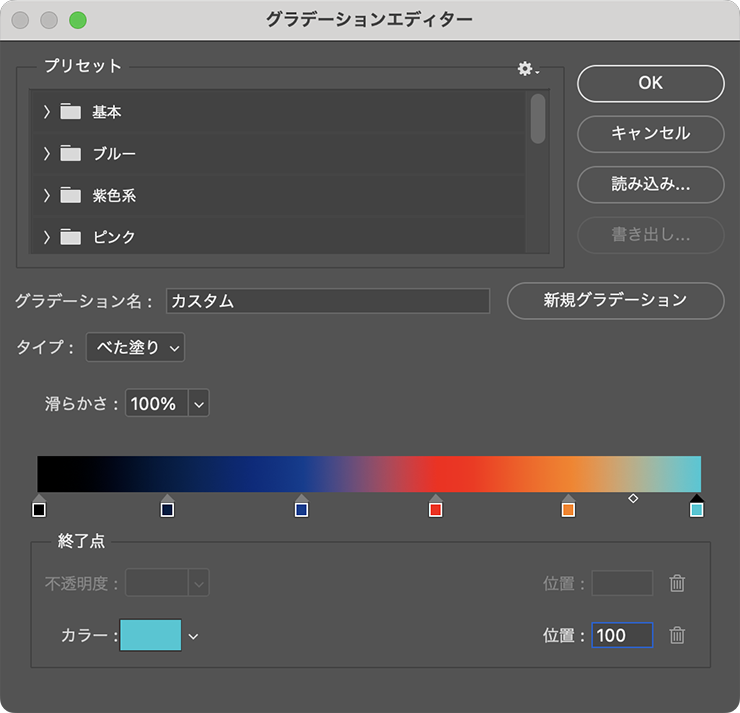This screenshot has height=713, width=740.
Task: Expand the 紫色系 preset folder
Action: click(47, 196)
